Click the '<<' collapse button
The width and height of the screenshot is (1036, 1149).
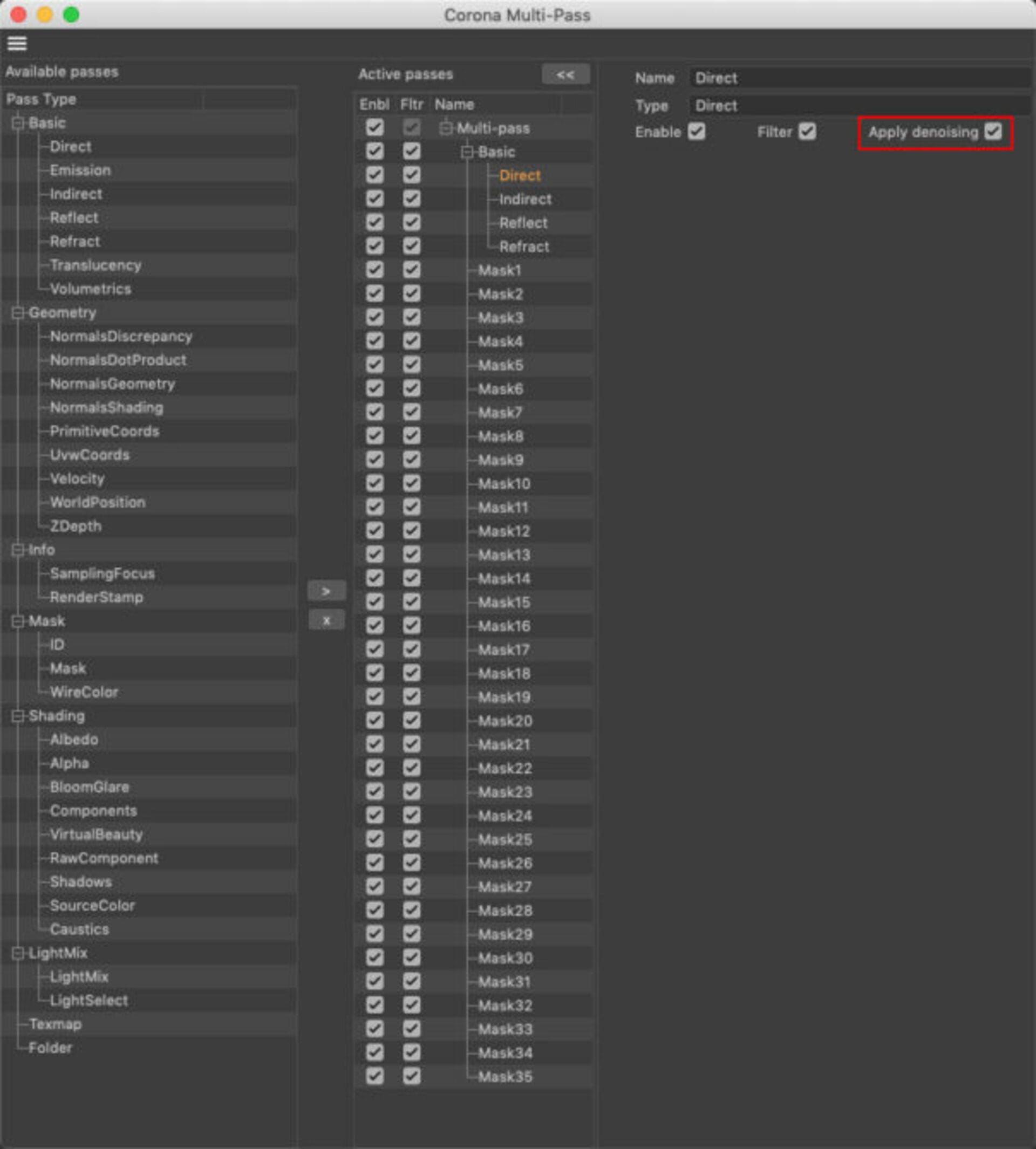click(565, 74)
